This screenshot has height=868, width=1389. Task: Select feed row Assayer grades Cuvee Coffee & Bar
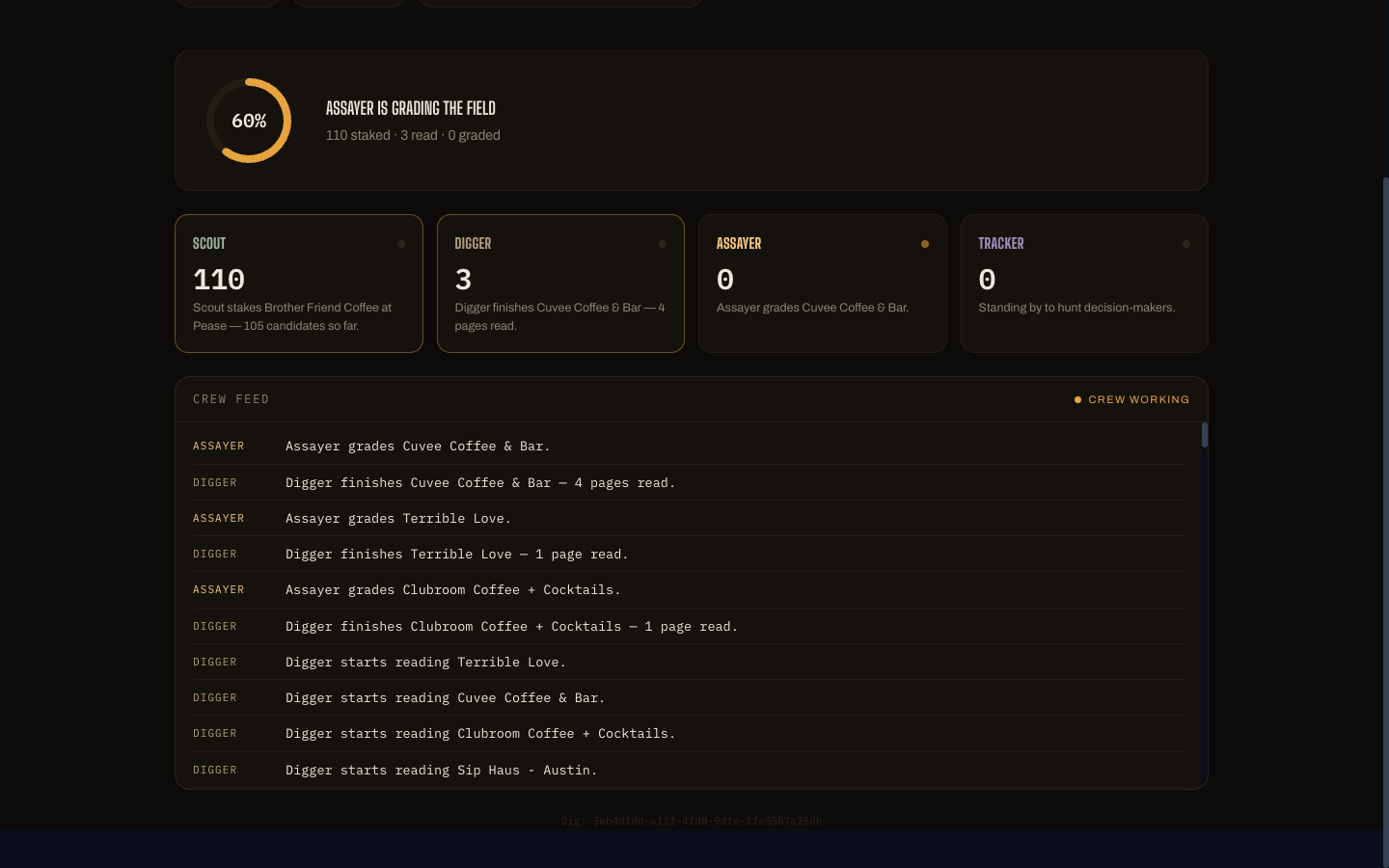pyautogui.click(x=689, y=447)
